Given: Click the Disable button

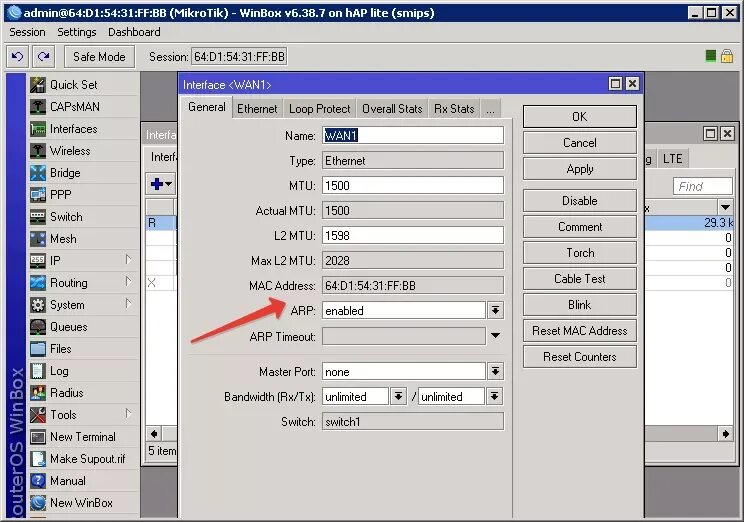Looking at the screenshot, I should click(580, 201).
